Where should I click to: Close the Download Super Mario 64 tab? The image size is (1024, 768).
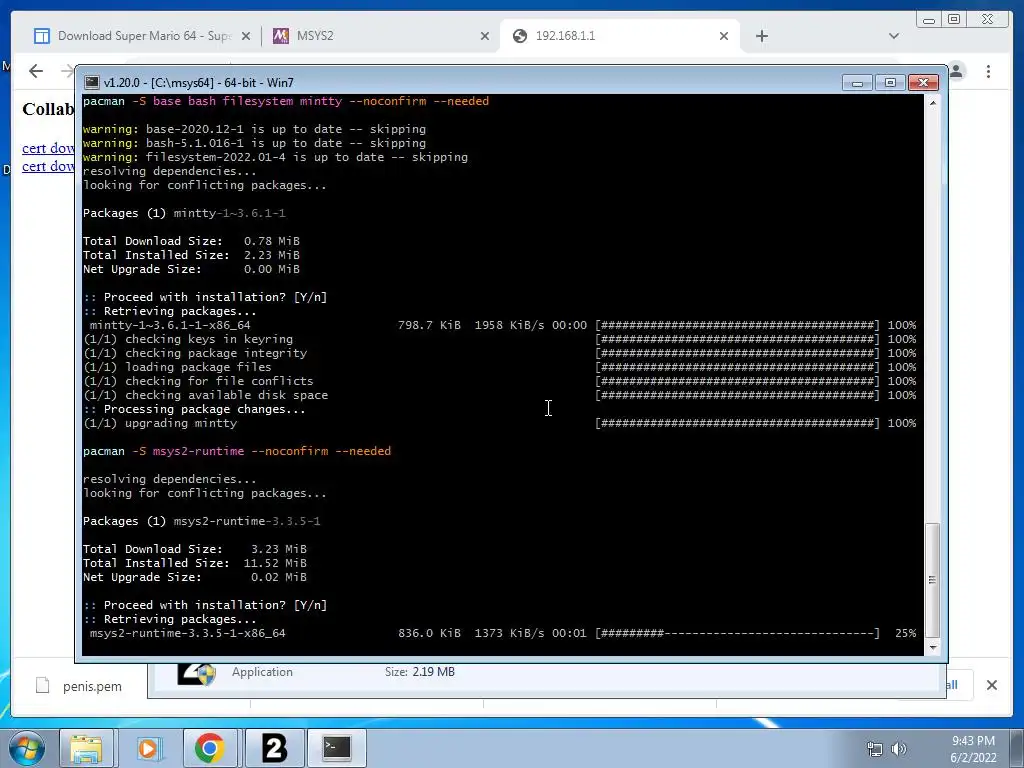pos(246,36)
